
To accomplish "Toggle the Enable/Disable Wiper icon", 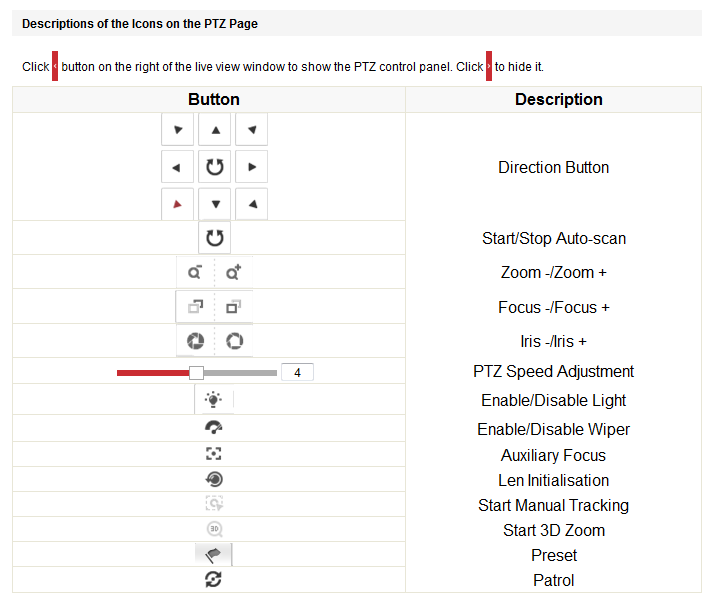I will (x=213, y=428).
